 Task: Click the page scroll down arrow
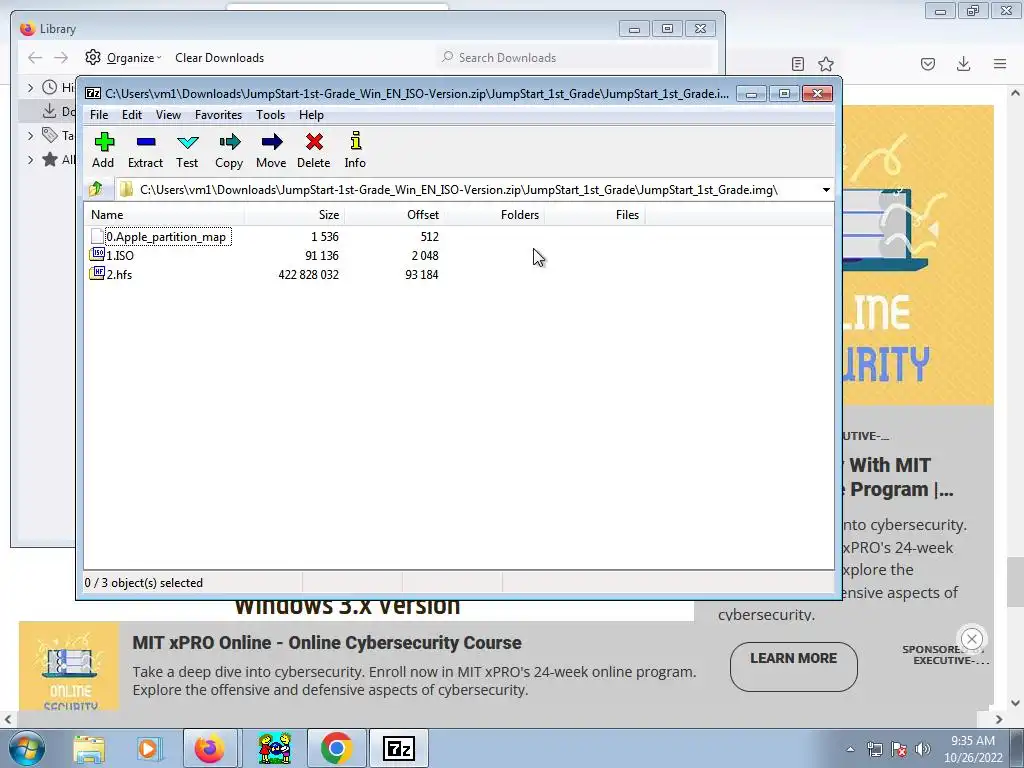coord(1015,703)
